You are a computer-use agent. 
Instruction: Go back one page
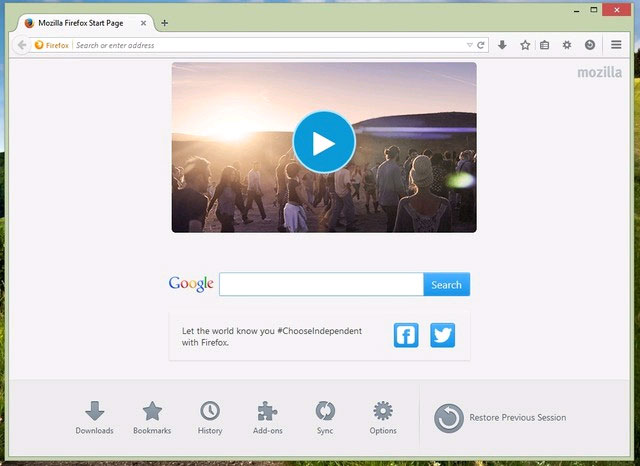point(22,45)
